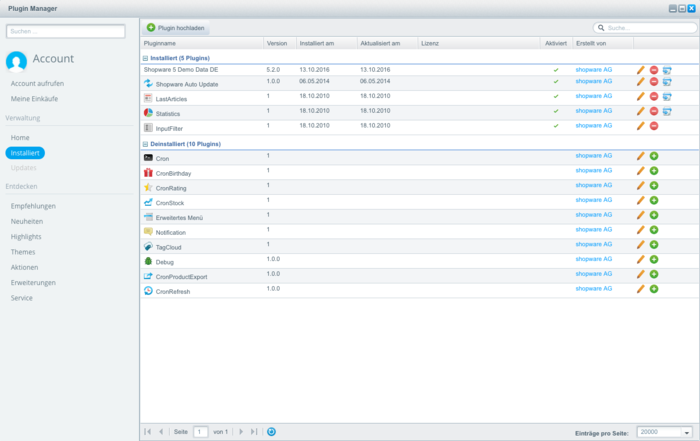
Task: Install the Cron plugin with green plus
Action: (x=654, y=156)
